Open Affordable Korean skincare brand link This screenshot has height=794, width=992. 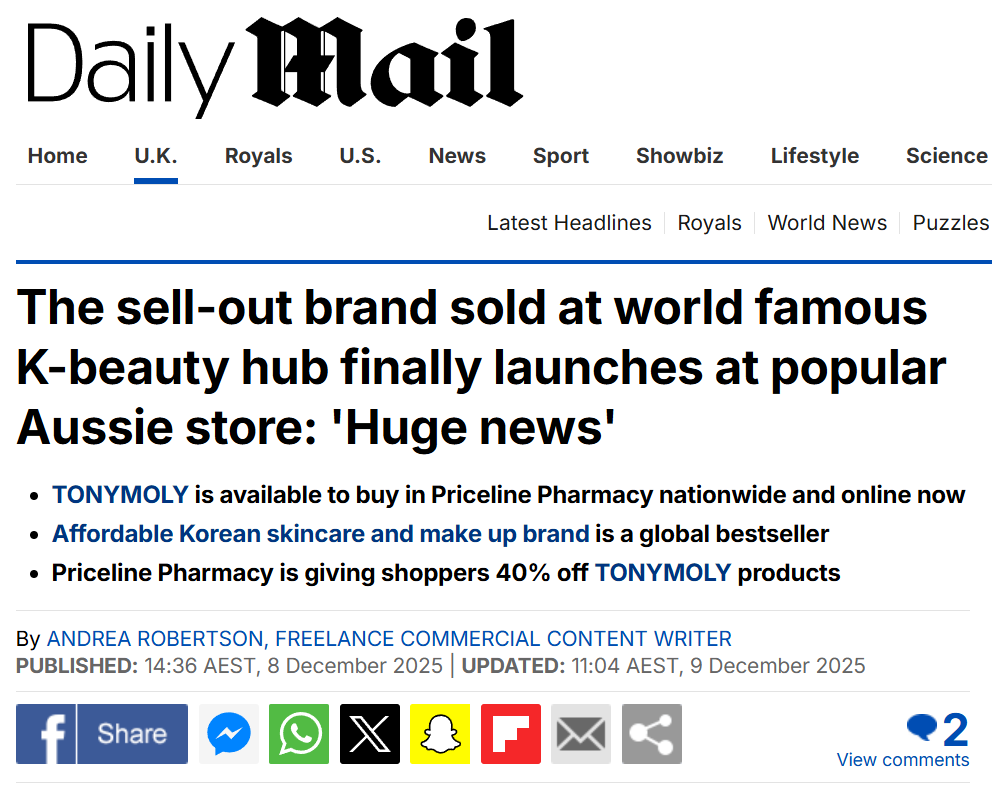click(321, 534)
